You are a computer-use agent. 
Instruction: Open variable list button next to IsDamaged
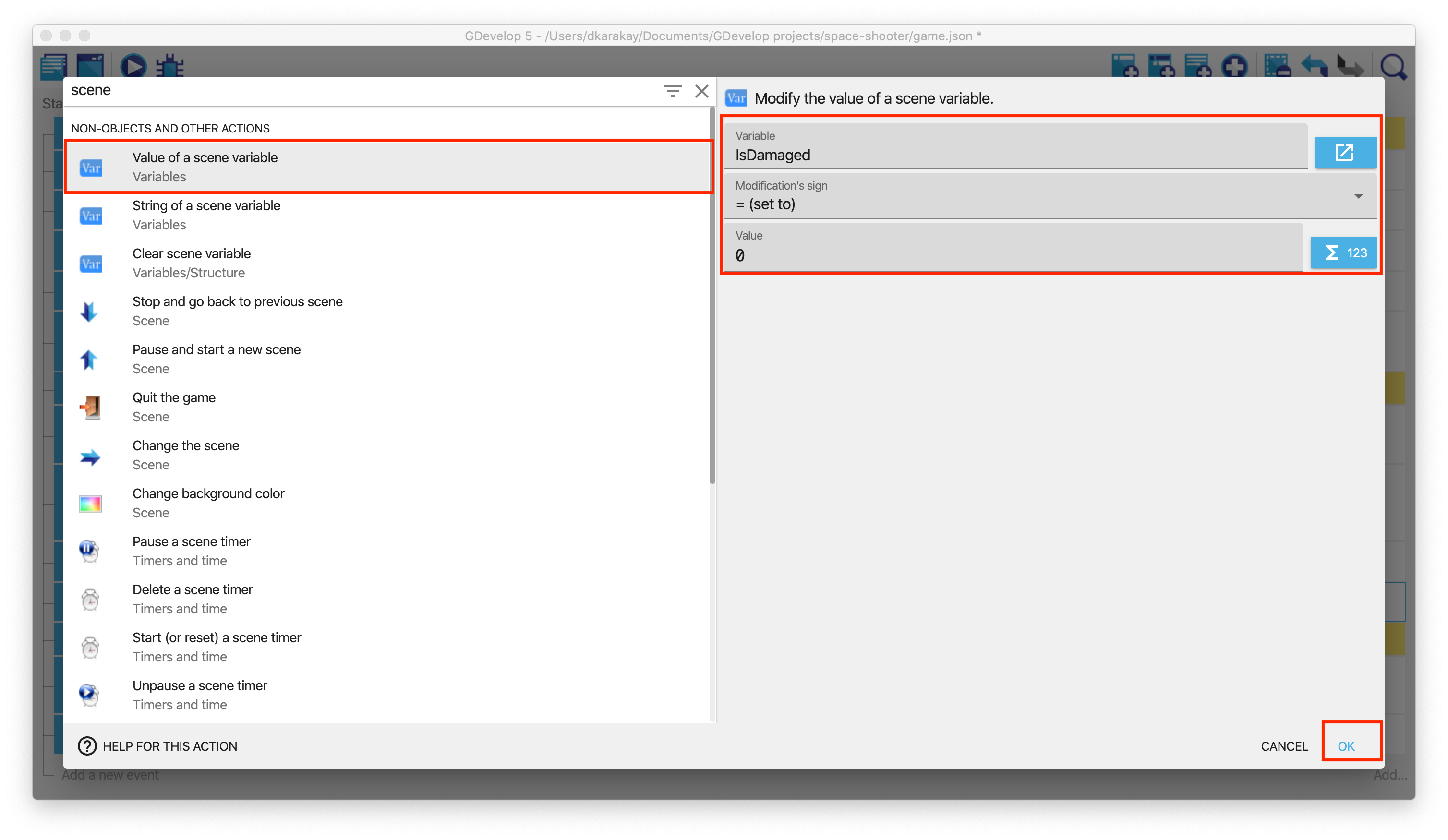tap(1345, 153)
